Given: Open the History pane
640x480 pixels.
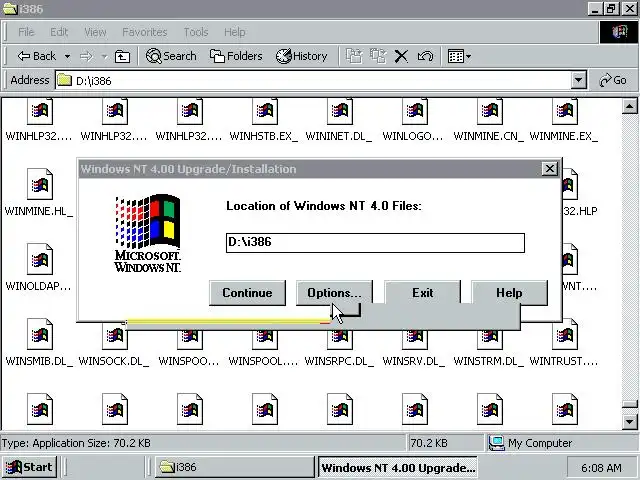Looking at the screenshot, I should coord(302,56).
